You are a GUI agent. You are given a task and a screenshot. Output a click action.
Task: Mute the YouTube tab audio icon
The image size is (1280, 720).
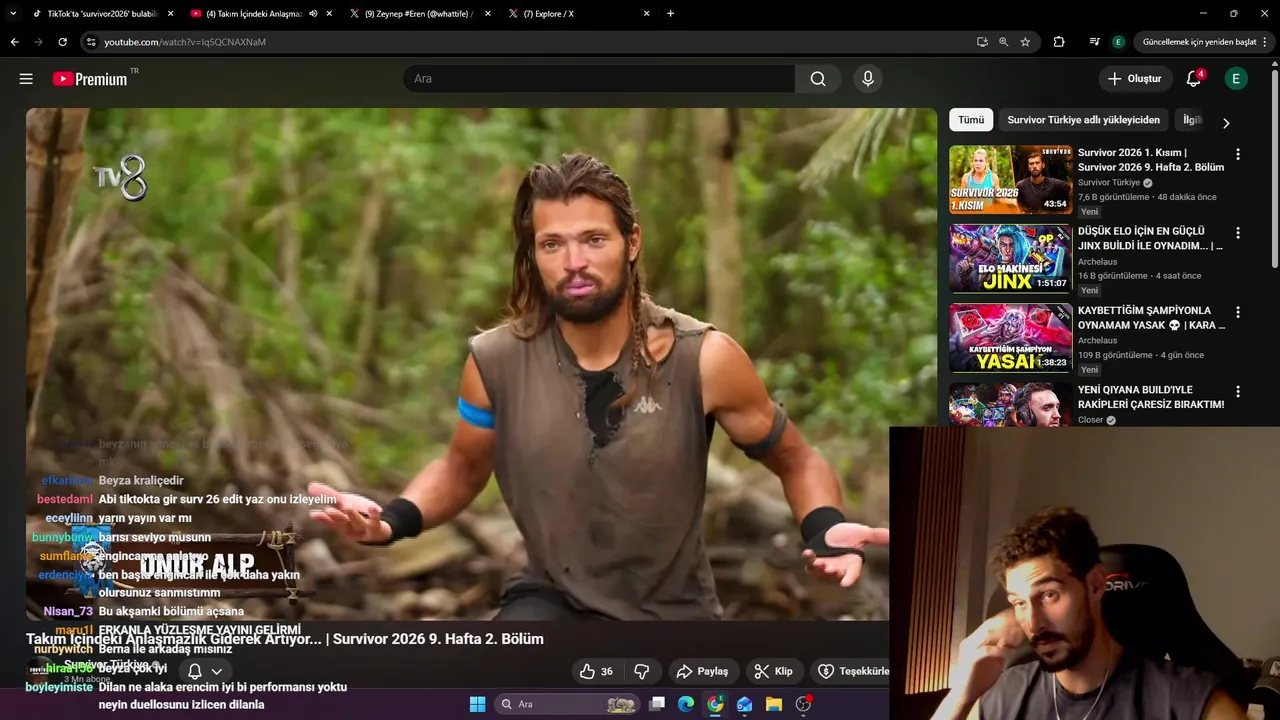313,14
